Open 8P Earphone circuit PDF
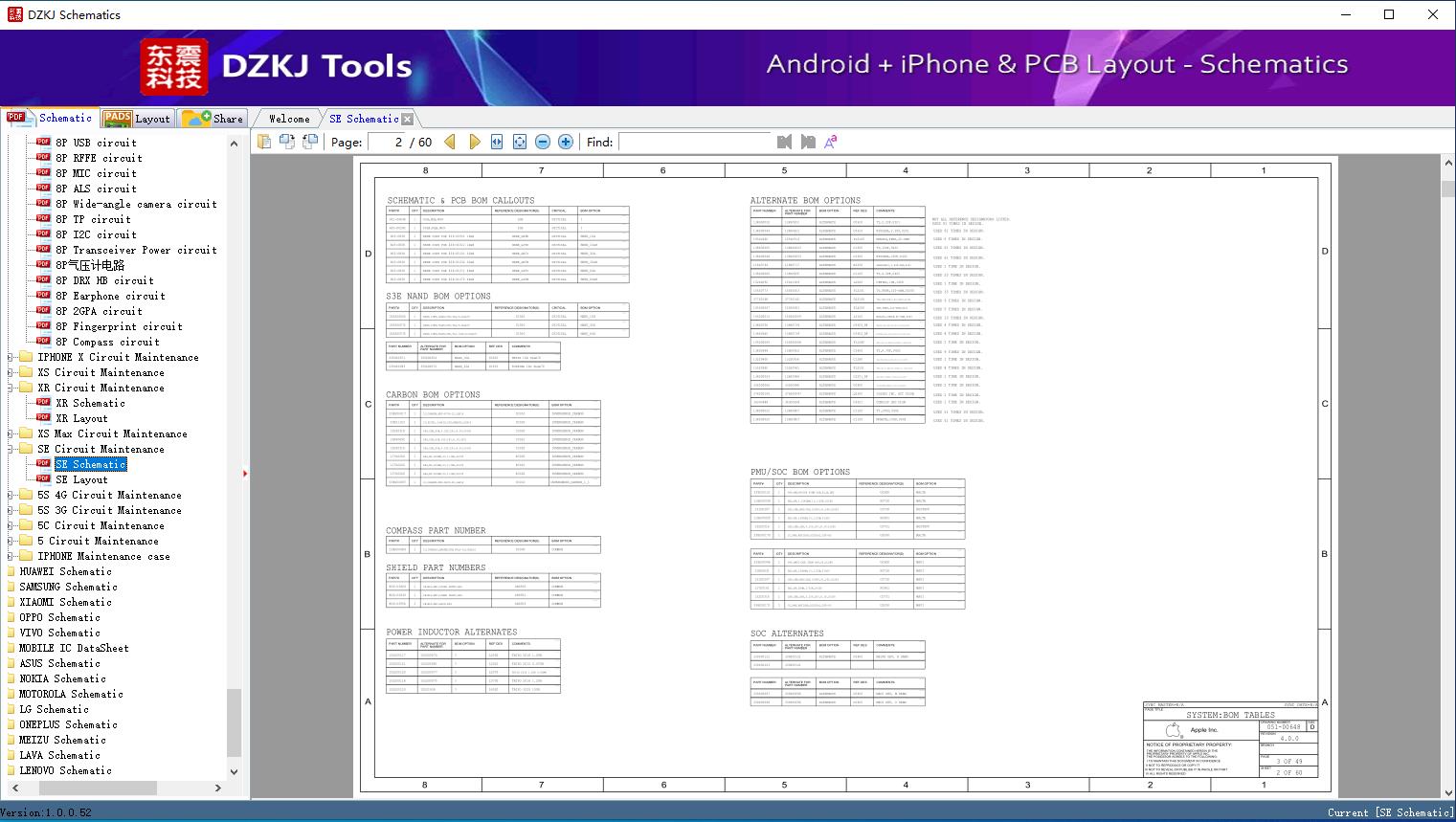The image size is (1456, 822). (x=110, y=296)
